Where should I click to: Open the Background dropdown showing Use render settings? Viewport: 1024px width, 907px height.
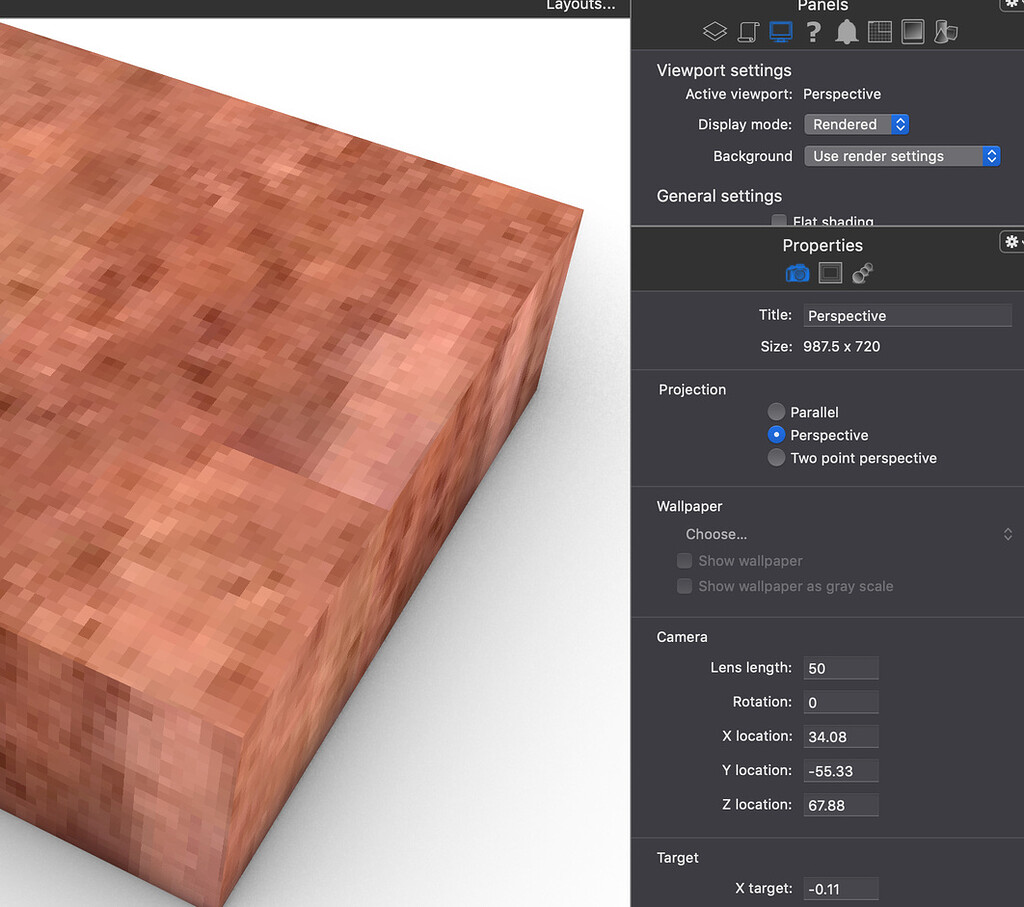[902, 156]
